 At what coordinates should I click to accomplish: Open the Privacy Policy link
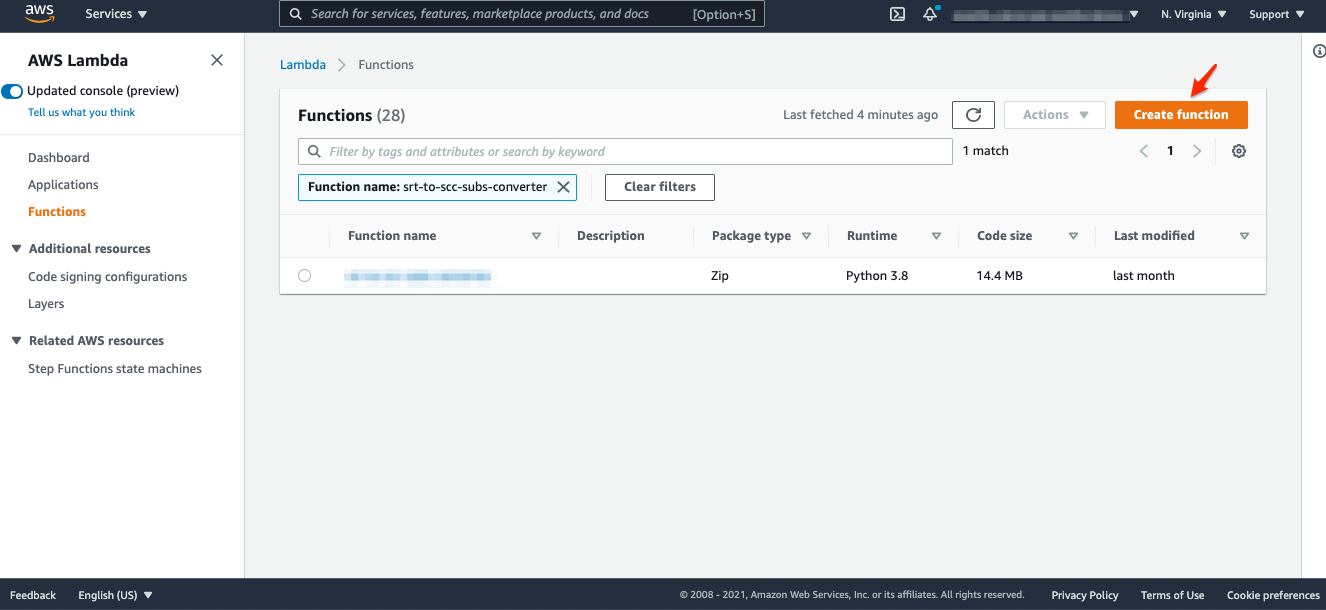click(1085, 595)
